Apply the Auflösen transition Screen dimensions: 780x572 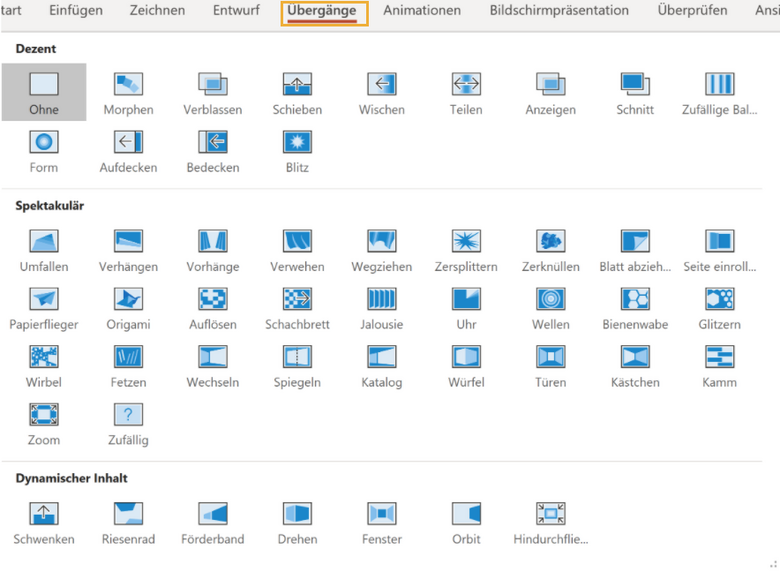(x=213, y=307)
